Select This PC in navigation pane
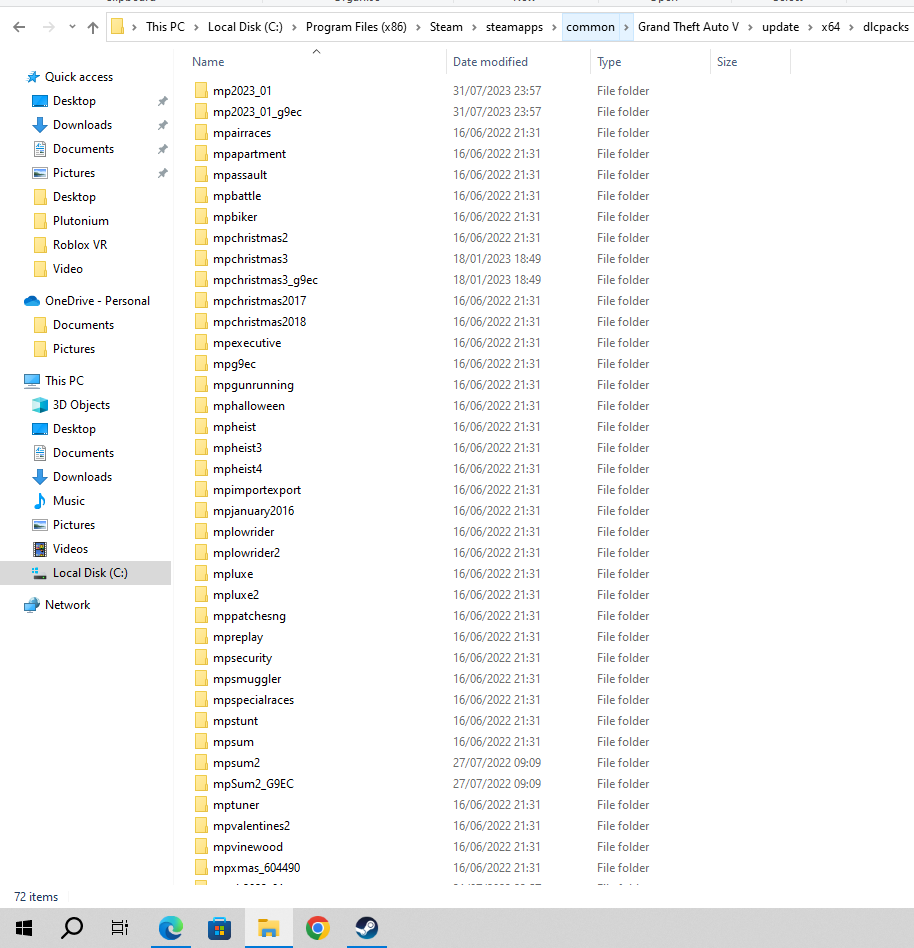 point(64,381)
